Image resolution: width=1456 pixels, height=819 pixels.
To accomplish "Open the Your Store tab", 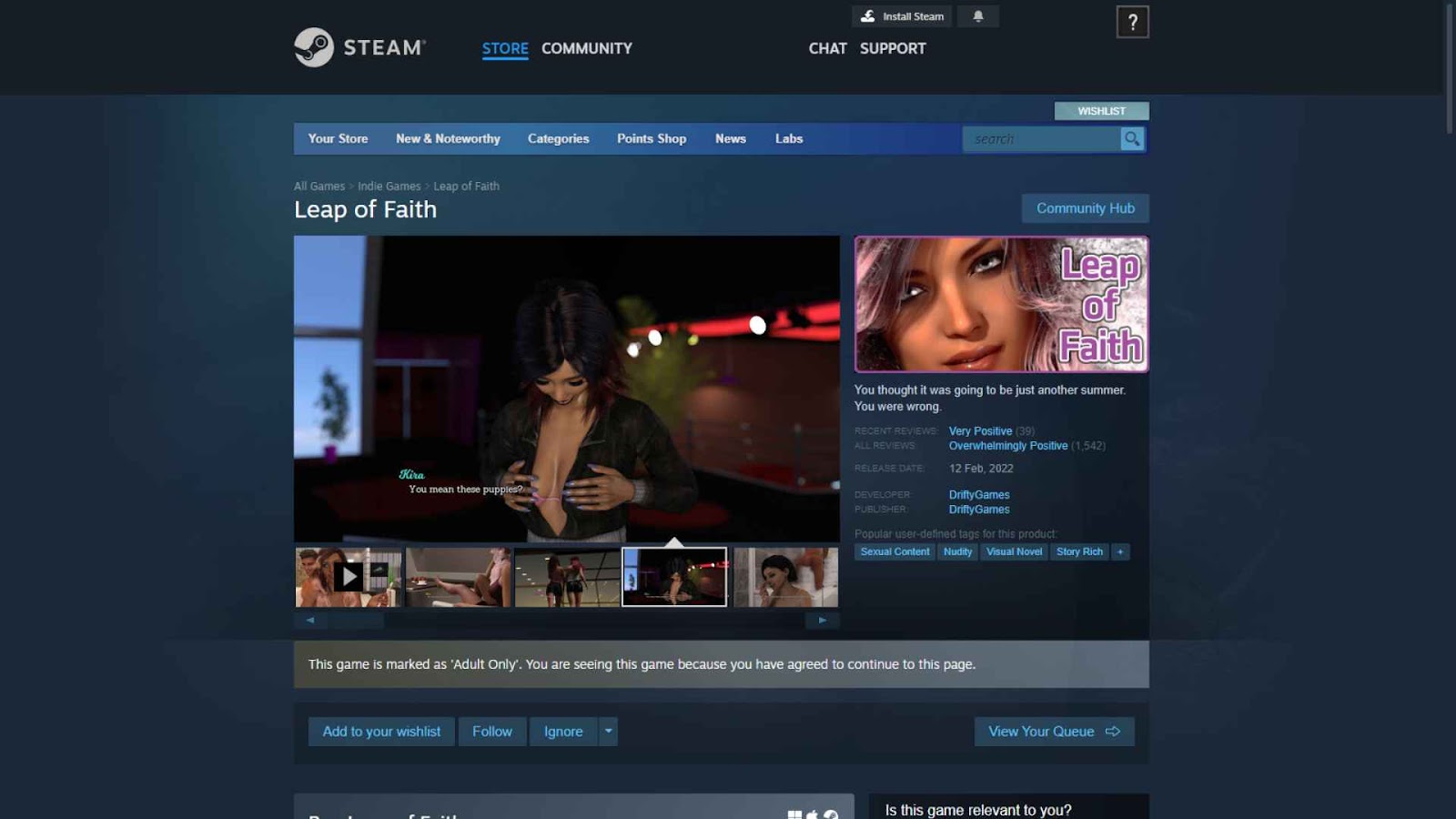I will 339,138.
